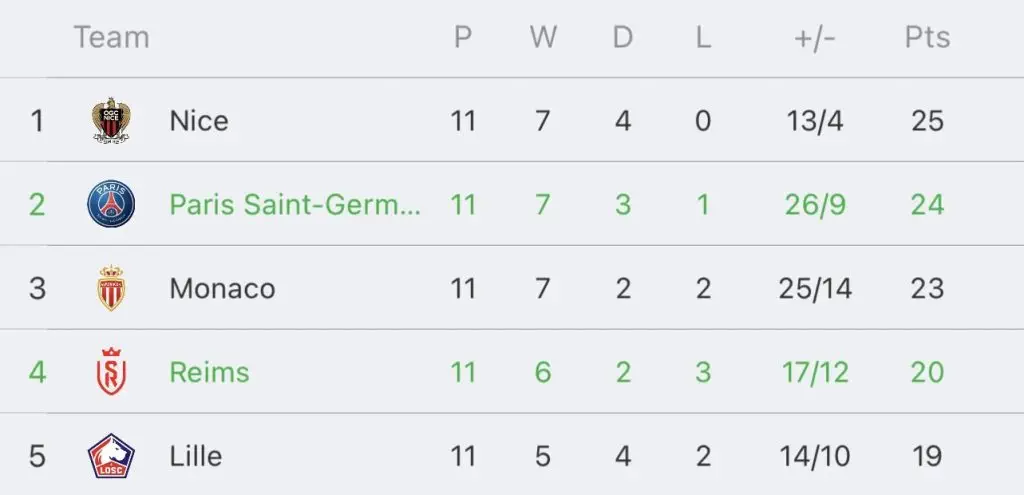Select the Lille team name
The width and height of the screenshot is (1024, 495).
(x=196, y=455)
